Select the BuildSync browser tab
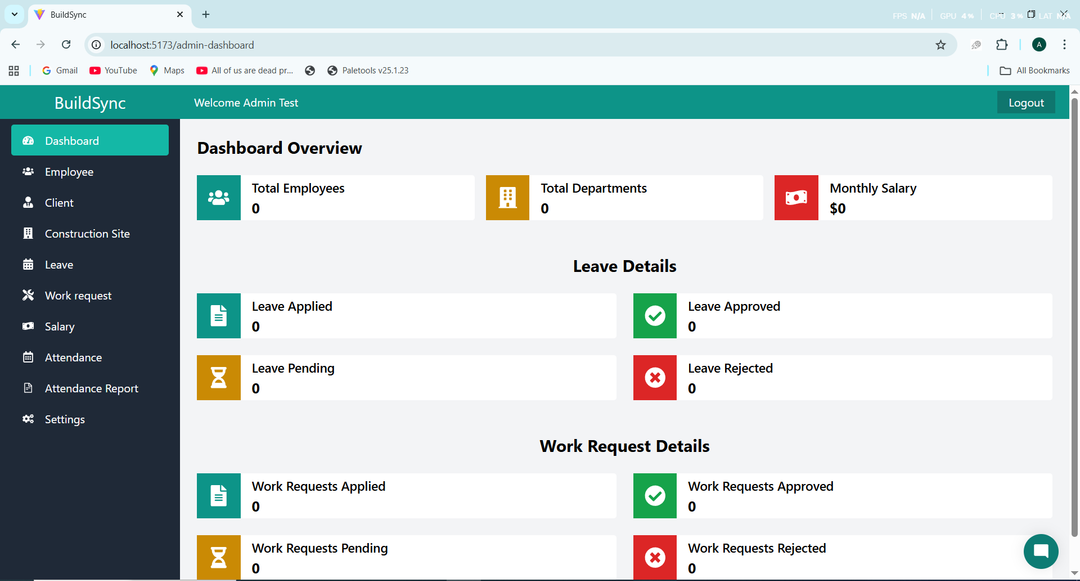The image size is (1080, 581). 109,14
